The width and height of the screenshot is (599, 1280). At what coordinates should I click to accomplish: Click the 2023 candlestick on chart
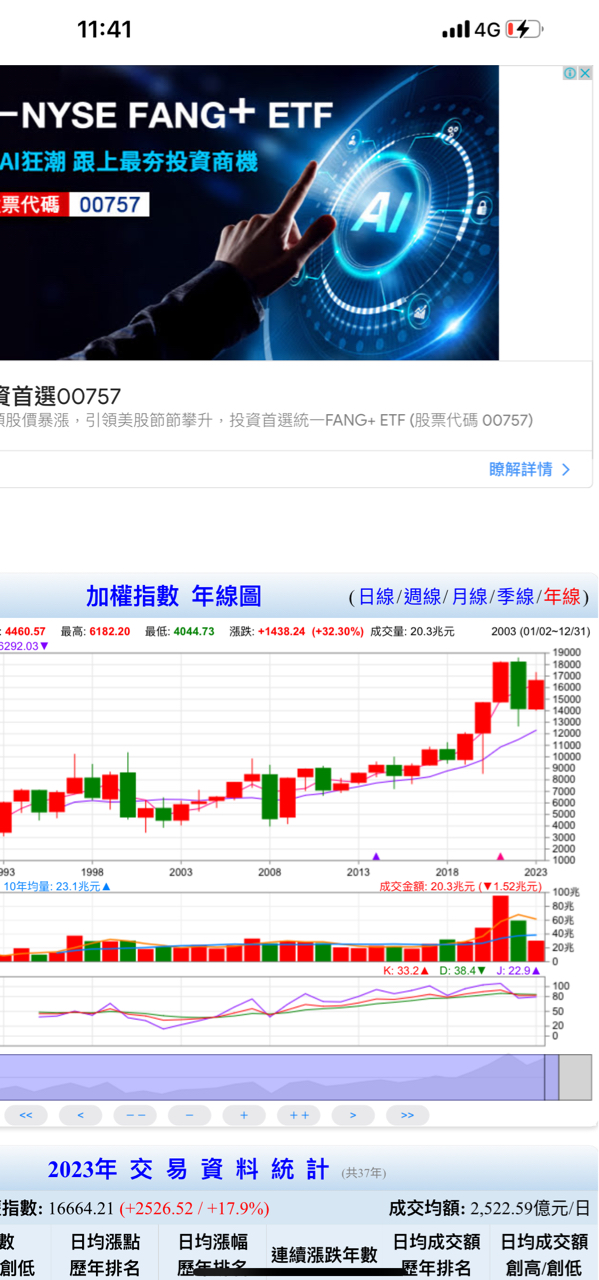536,693
